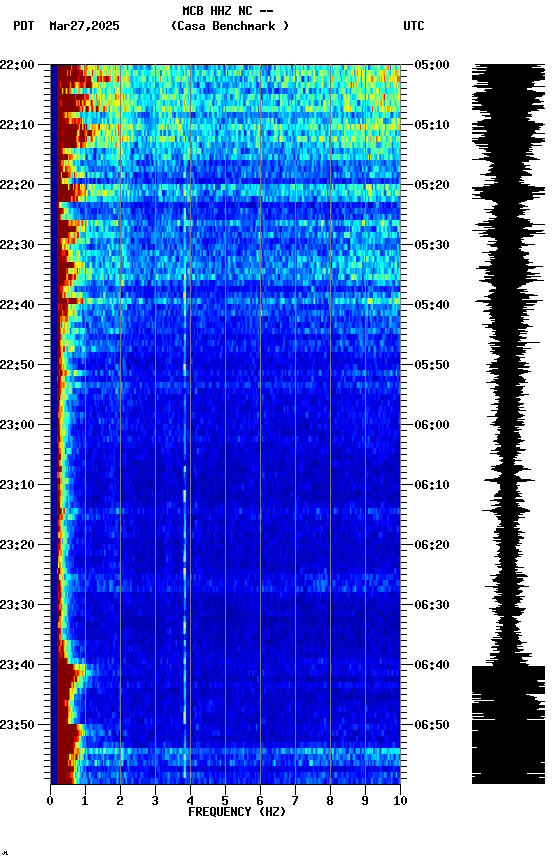Click the '23:30' PDT time label
The image size is (552, 864).
[x=17, y=606]
